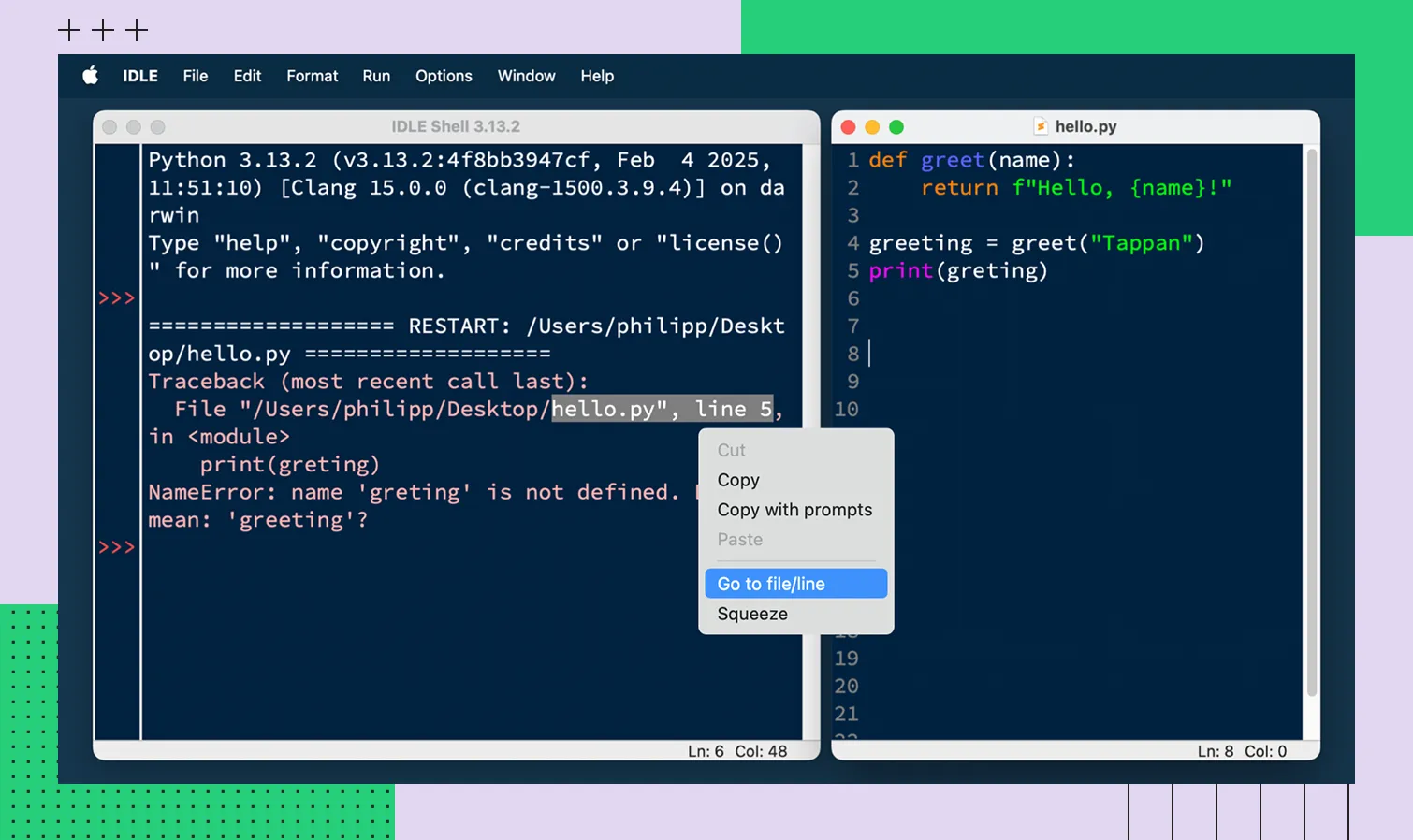The height and width of the screenshot is (840, 1413).
Task: Click the last >>> prompt in shell
Action: coord(117,547)
